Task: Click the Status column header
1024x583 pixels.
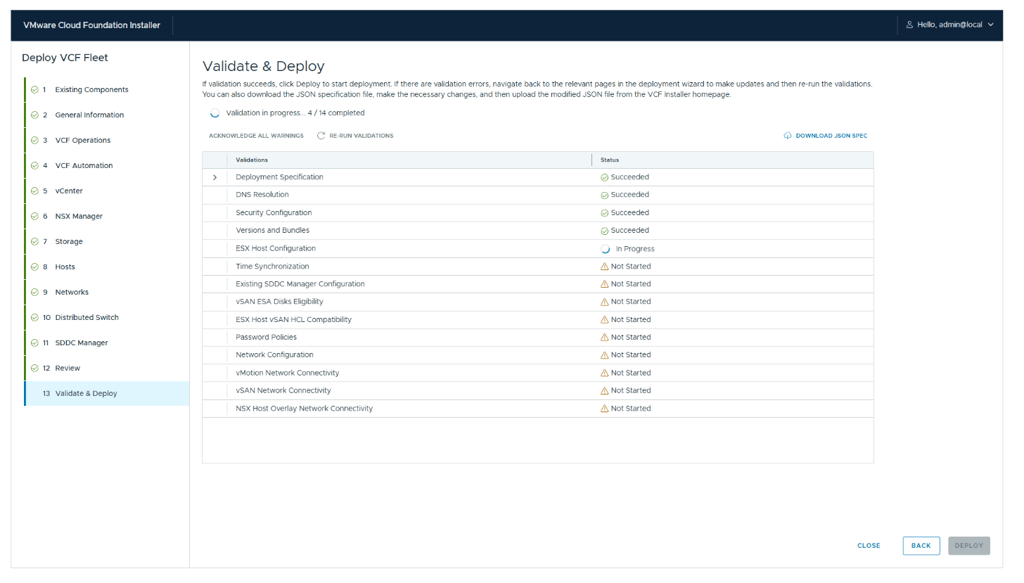Action: (609, 160)
